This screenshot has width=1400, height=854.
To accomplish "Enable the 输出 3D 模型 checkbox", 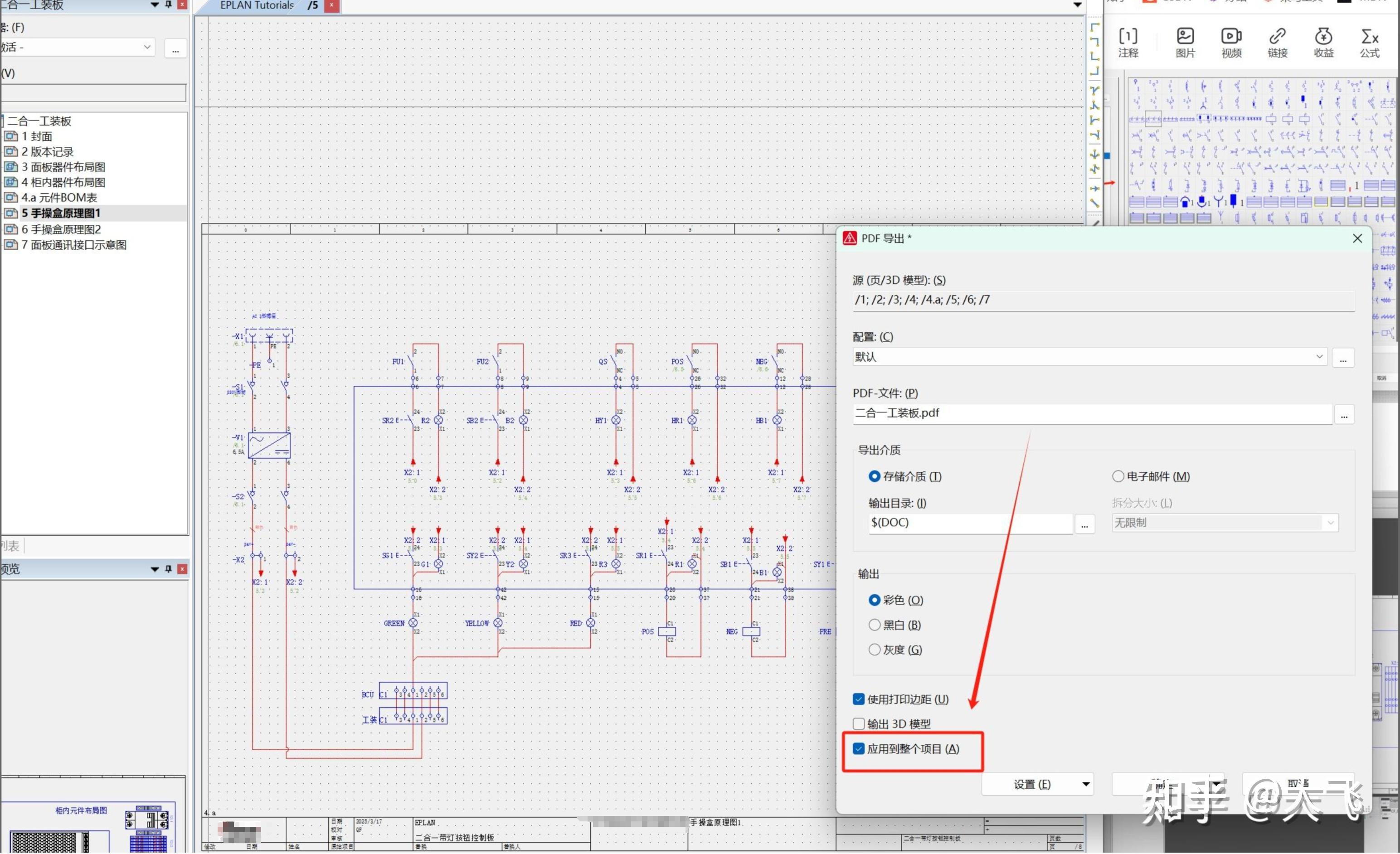I will pos(859,724).
